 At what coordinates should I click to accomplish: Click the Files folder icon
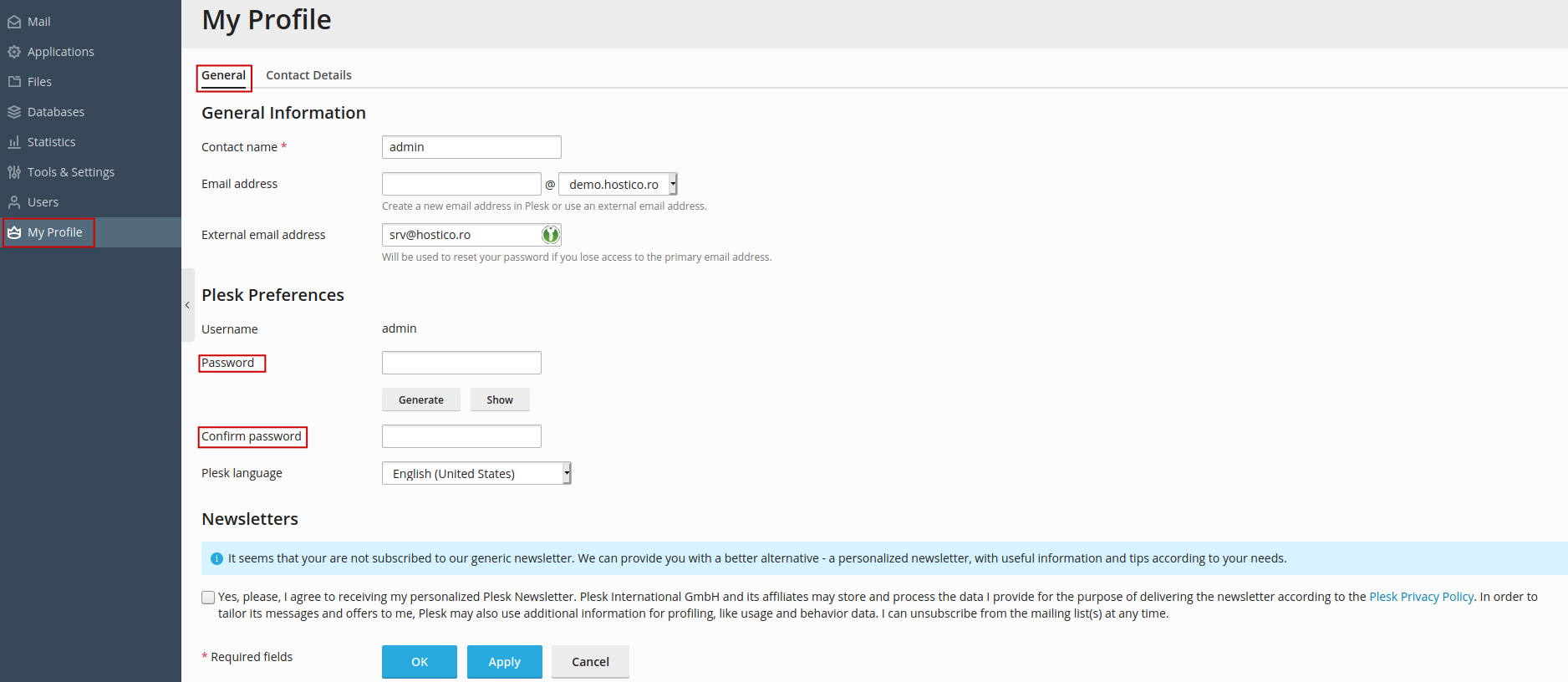[x=14, y=82]
